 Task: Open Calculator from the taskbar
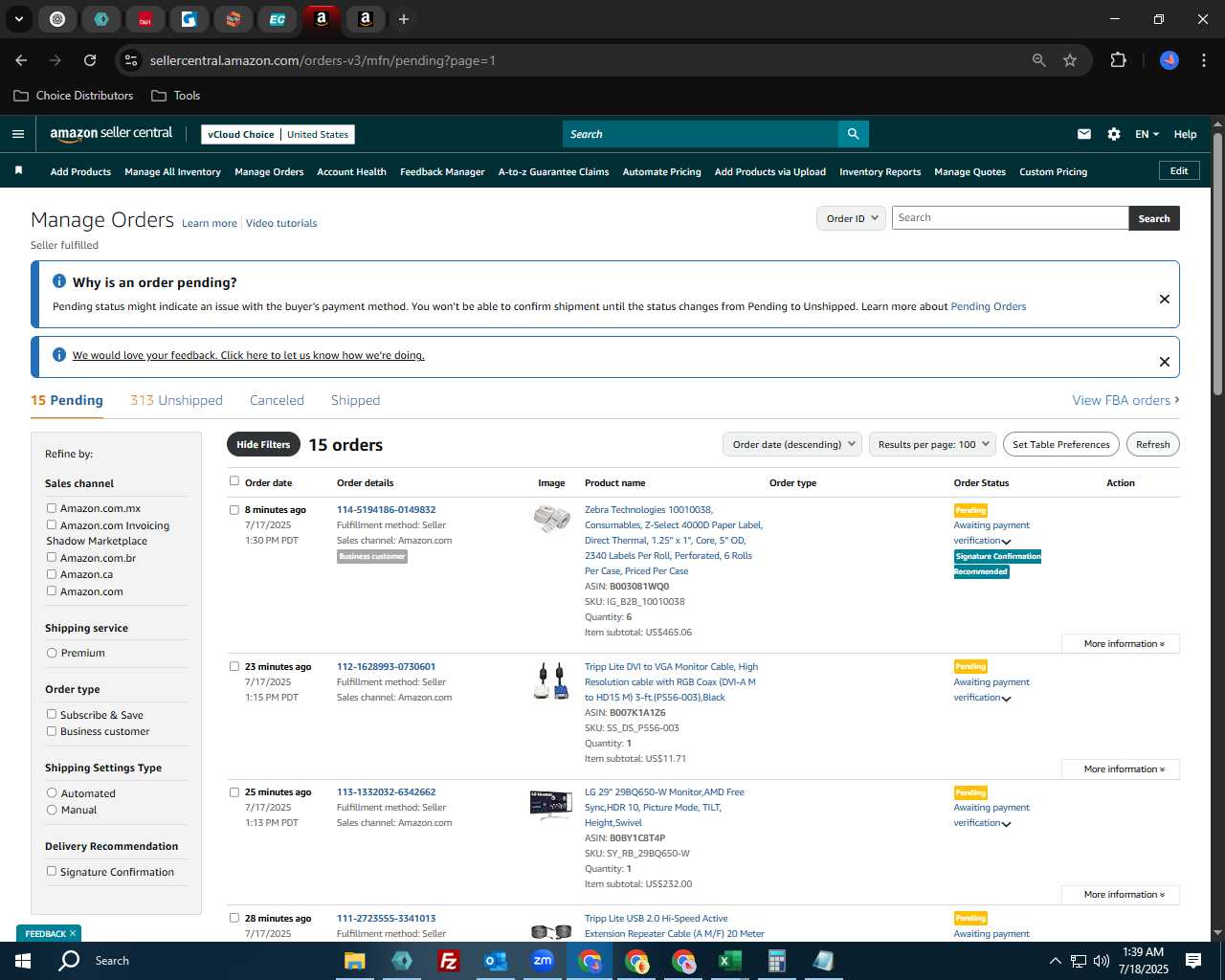pos(776,961)
